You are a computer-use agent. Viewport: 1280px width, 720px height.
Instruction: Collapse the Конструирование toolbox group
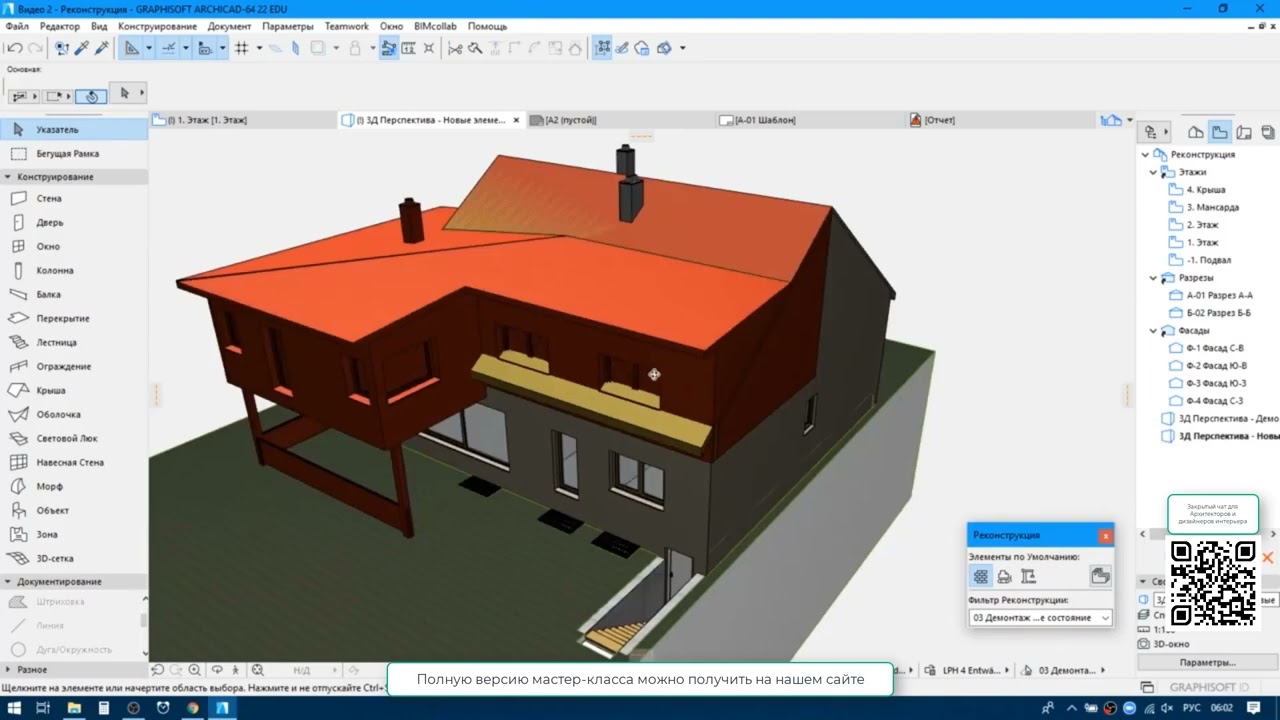point(7,177)
